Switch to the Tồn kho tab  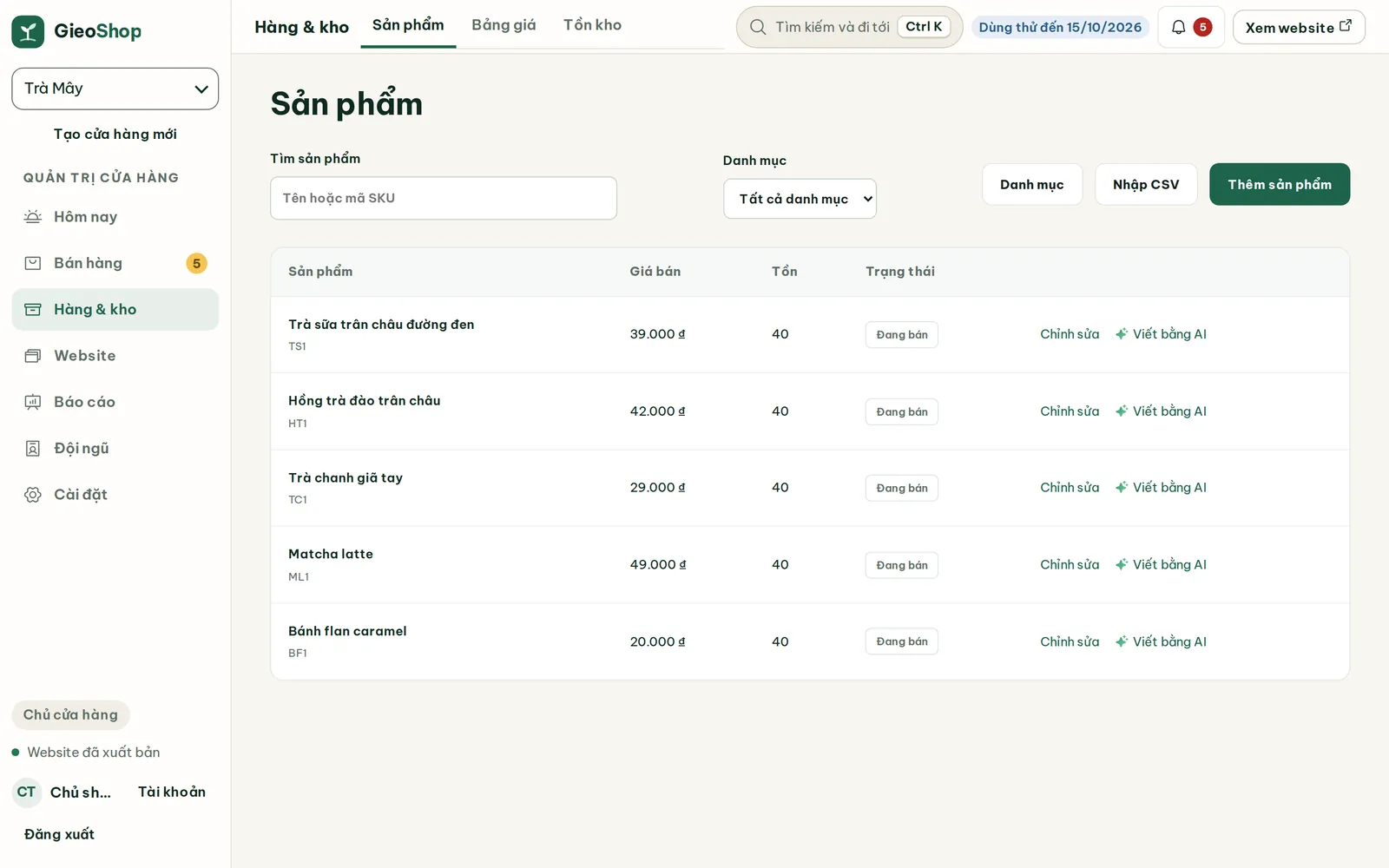(x=593, y=25)
